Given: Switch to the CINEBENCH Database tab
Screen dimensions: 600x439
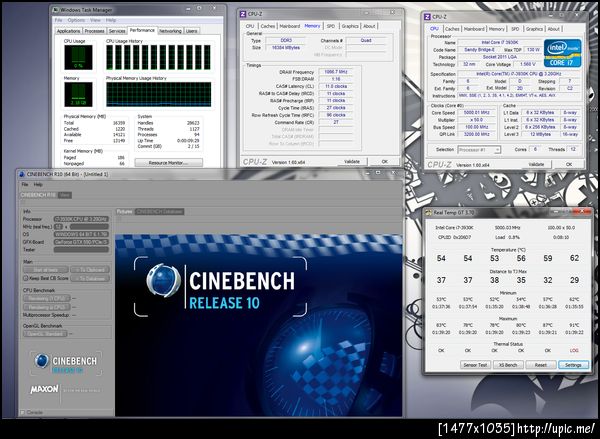Looking at the screenshot, I should tap(160, 211).
